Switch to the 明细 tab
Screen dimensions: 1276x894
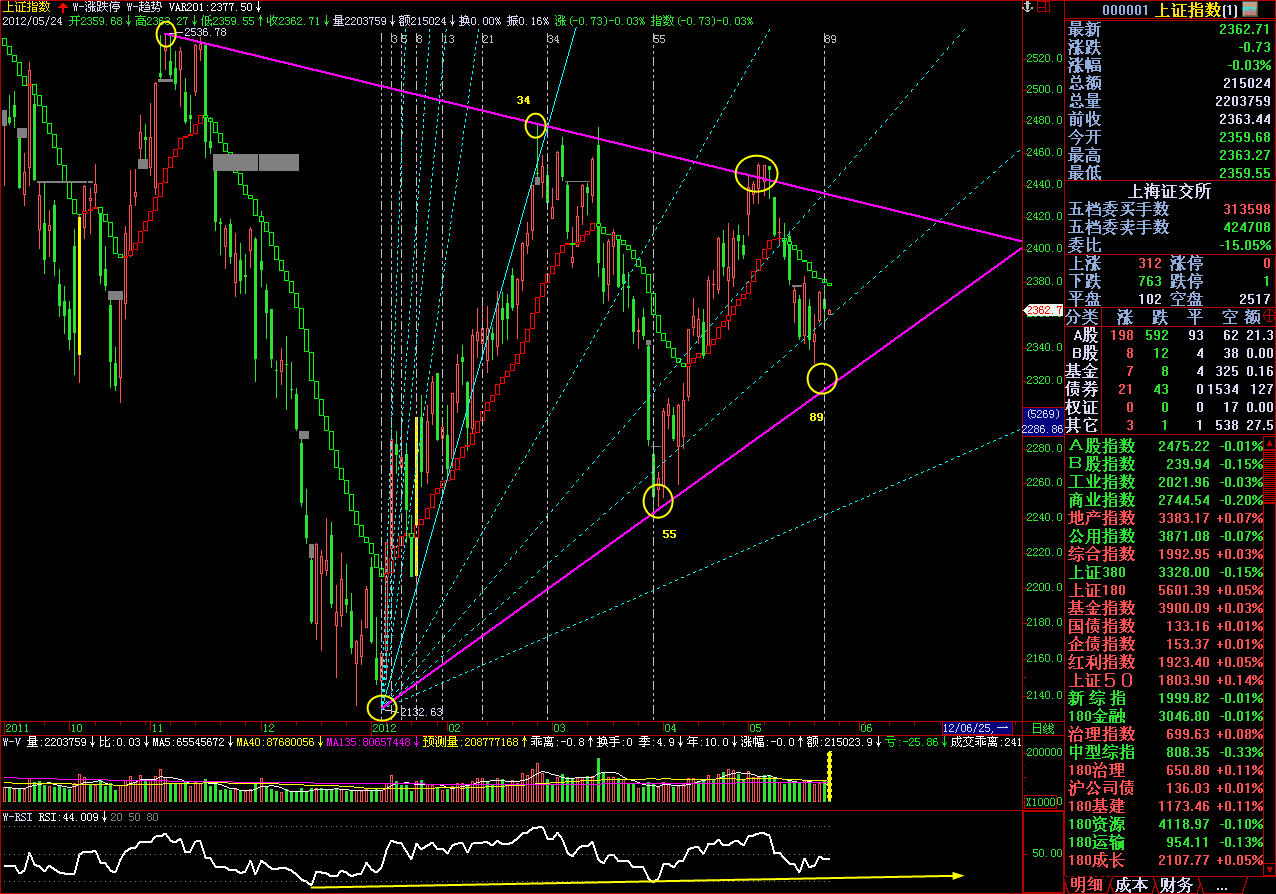tap(1087, 884)
